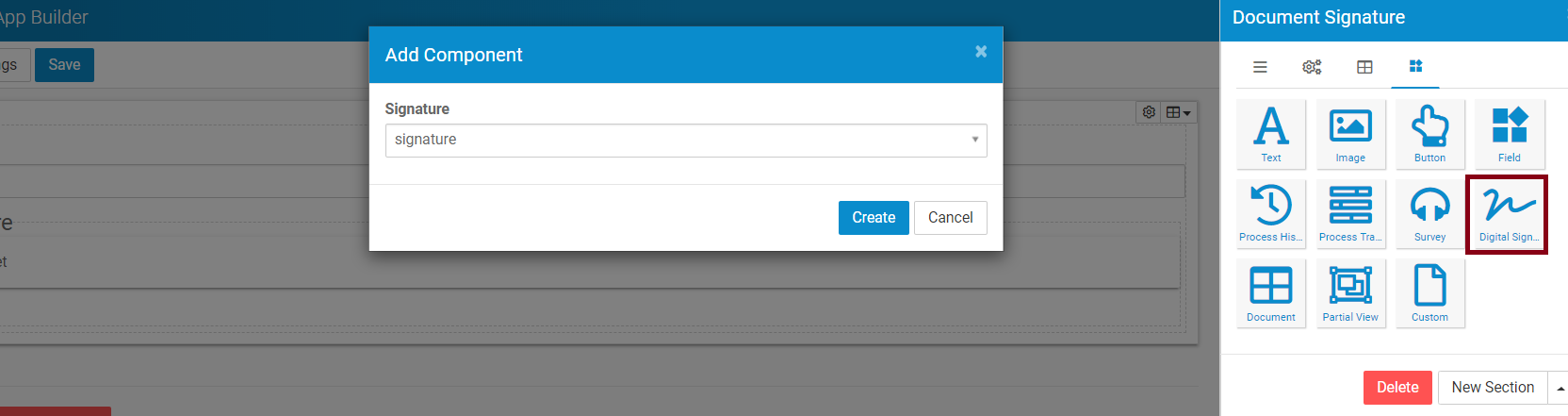Open the settings gears tab
This screenshot has height=416, width=1568.
click(x=1312, y=67)
